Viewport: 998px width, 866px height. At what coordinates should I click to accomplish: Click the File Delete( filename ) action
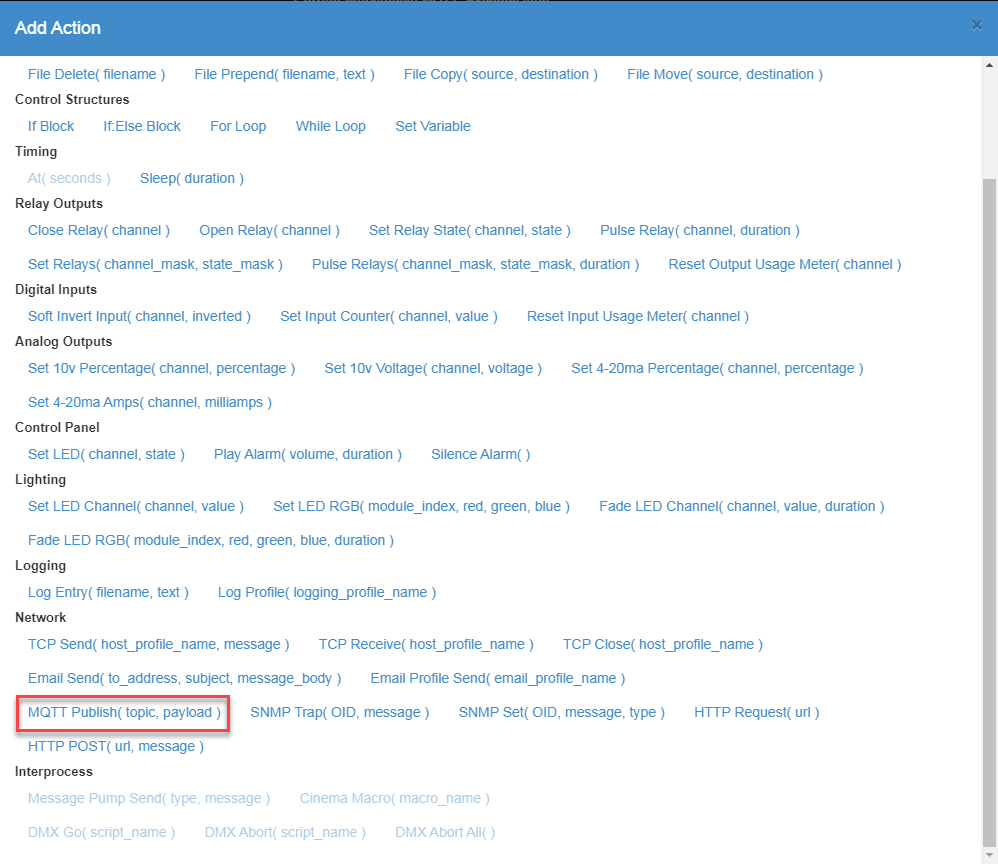(96, 74)
